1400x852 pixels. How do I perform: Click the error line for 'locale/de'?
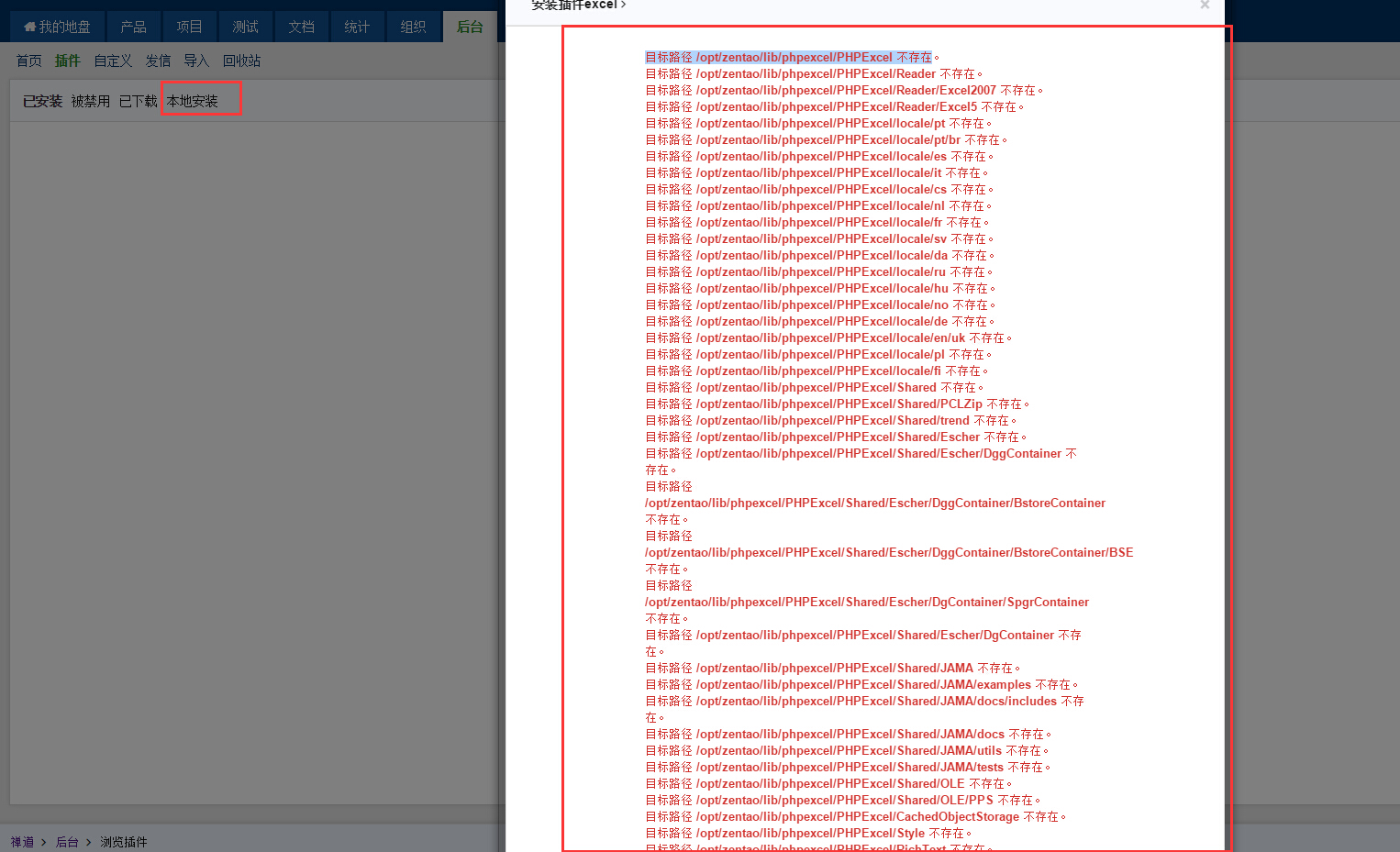click(x=820, y=322)
